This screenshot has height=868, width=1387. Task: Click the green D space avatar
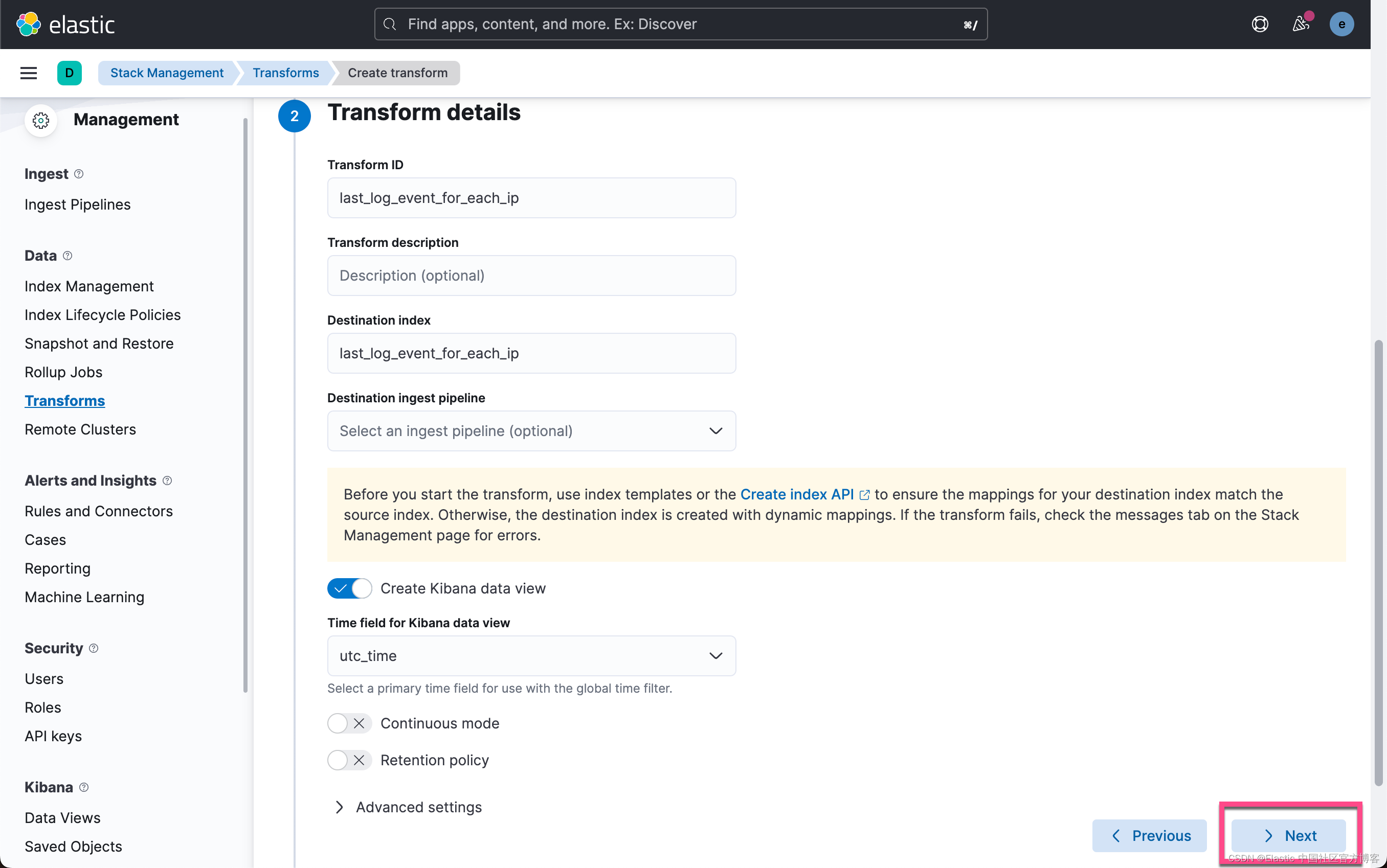69,73
